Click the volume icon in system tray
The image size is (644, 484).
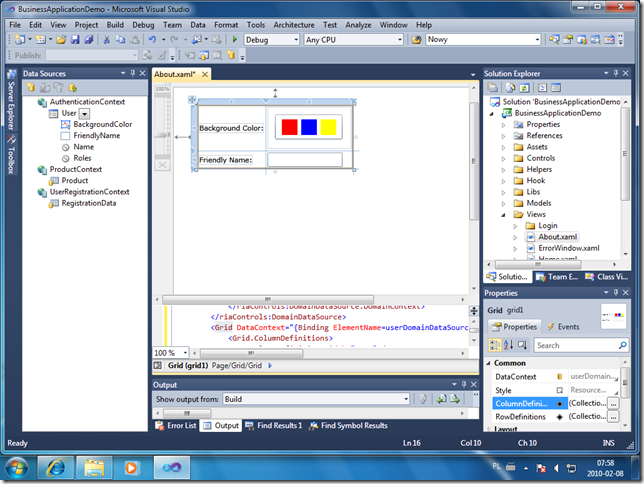556,468
